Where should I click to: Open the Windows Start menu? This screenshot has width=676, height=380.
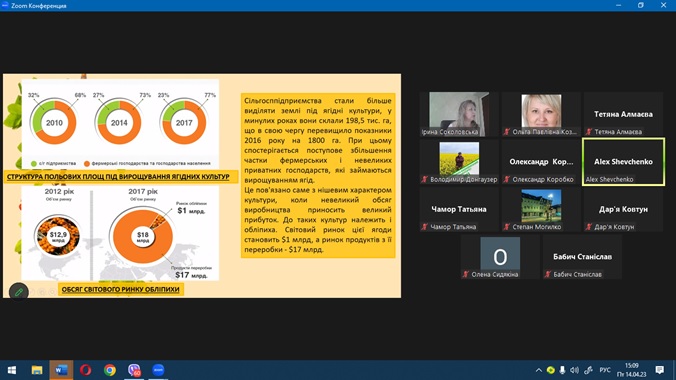(12, 370)
